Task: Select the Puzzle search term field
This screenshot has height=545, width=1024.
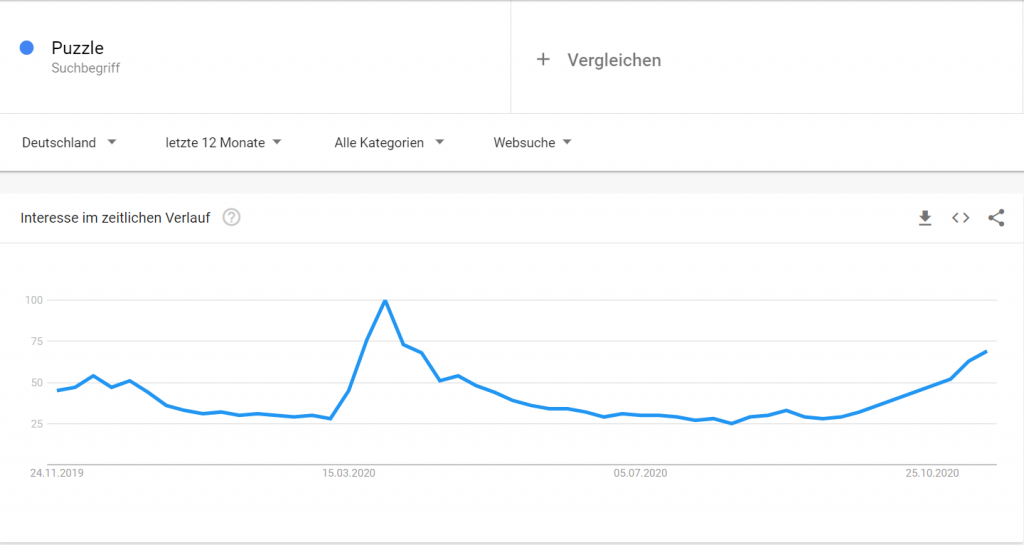Action: tap(255, 57)
